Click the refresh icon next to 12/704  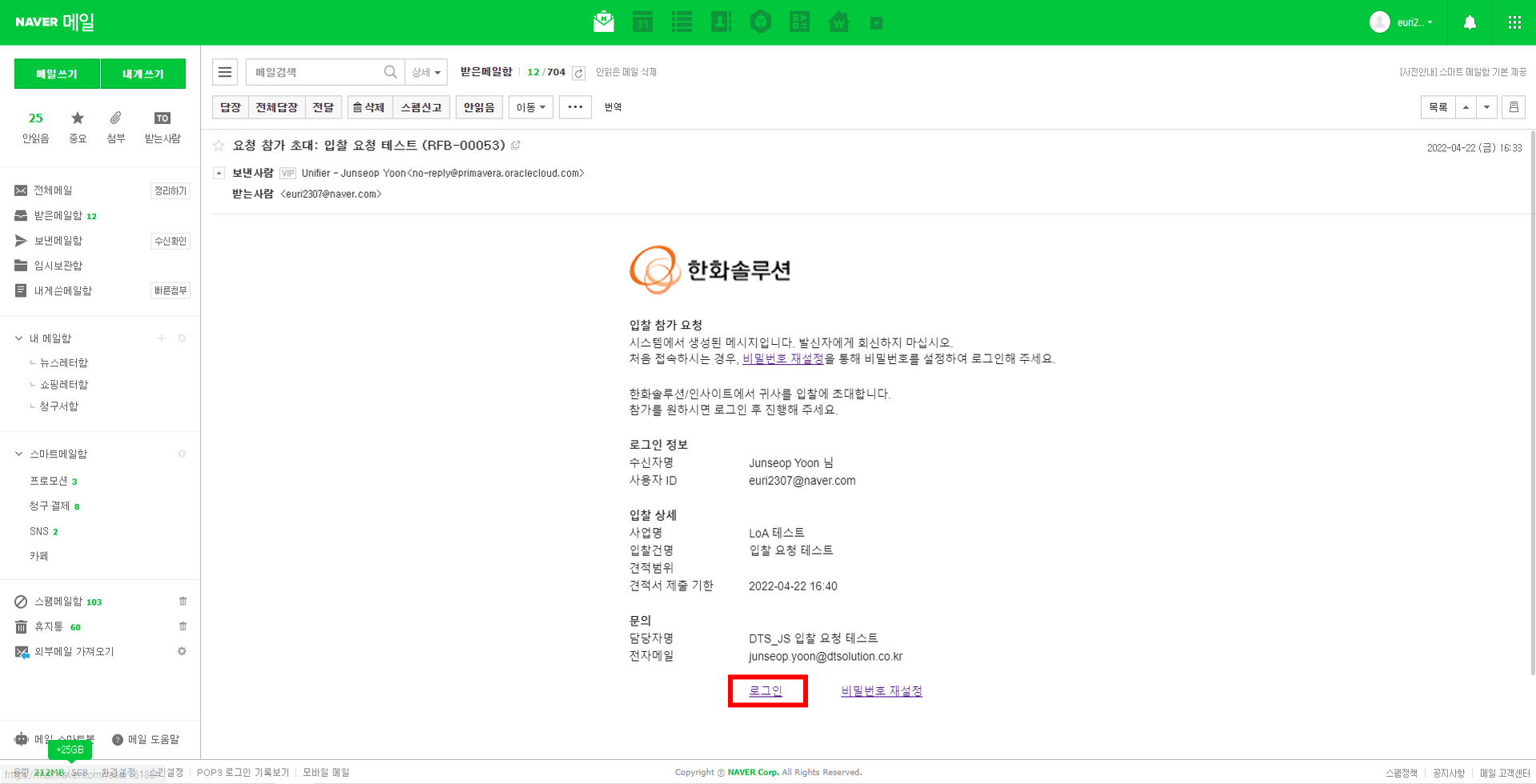[x=578, y=73]
